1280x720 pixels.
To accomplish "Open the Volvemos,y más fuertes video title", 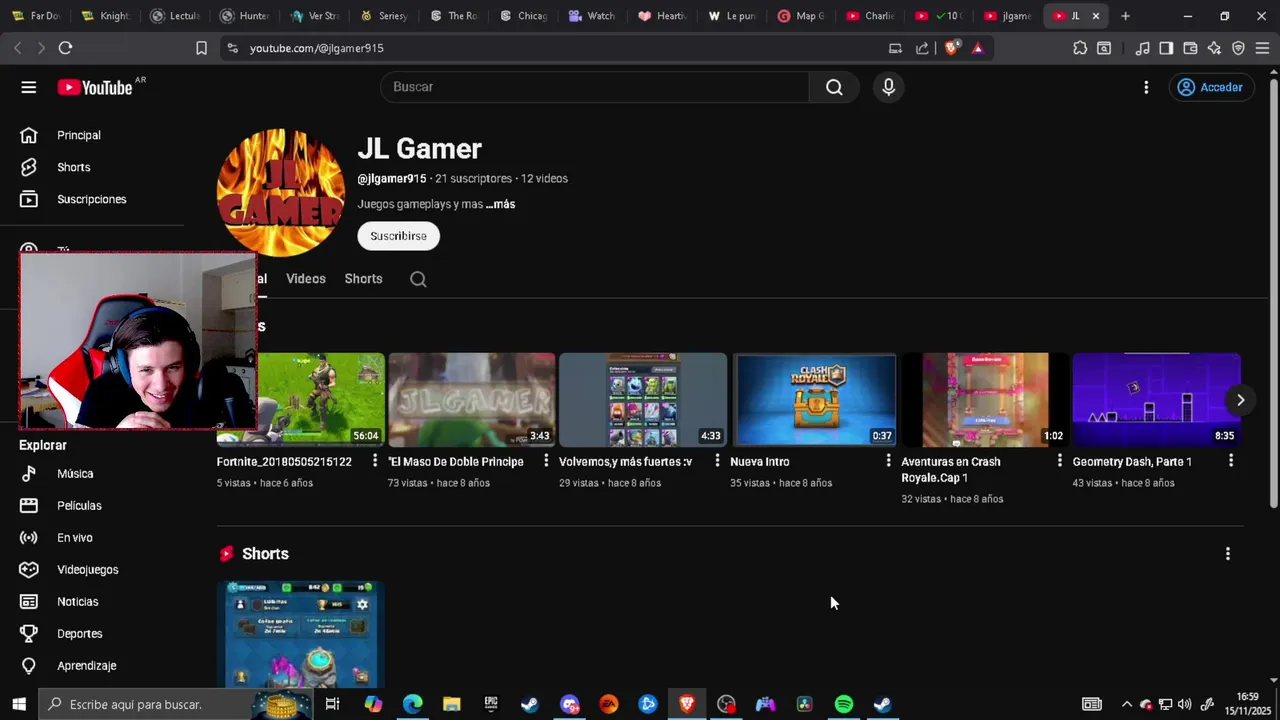I will point(625,462).
